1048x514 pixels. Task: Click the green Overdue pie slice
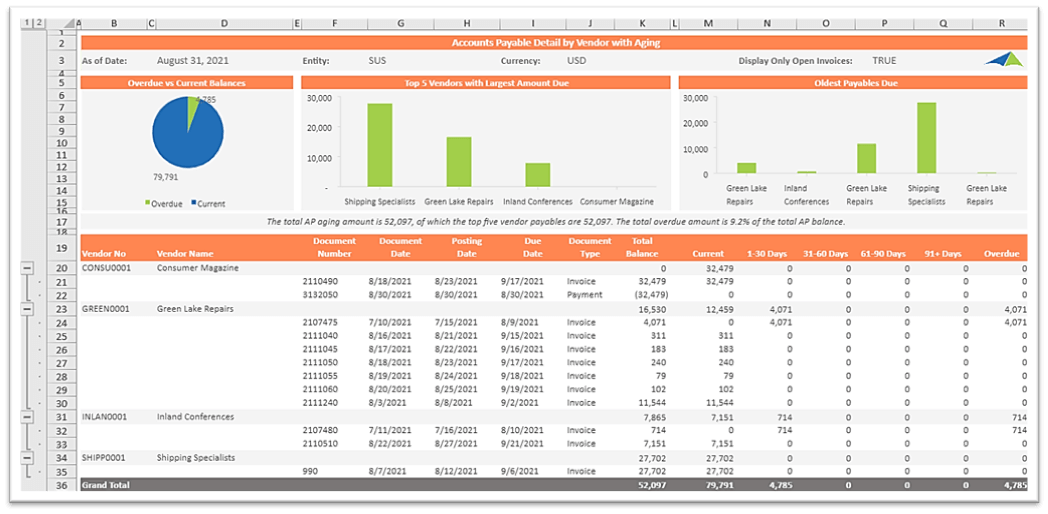click(193, 111)
